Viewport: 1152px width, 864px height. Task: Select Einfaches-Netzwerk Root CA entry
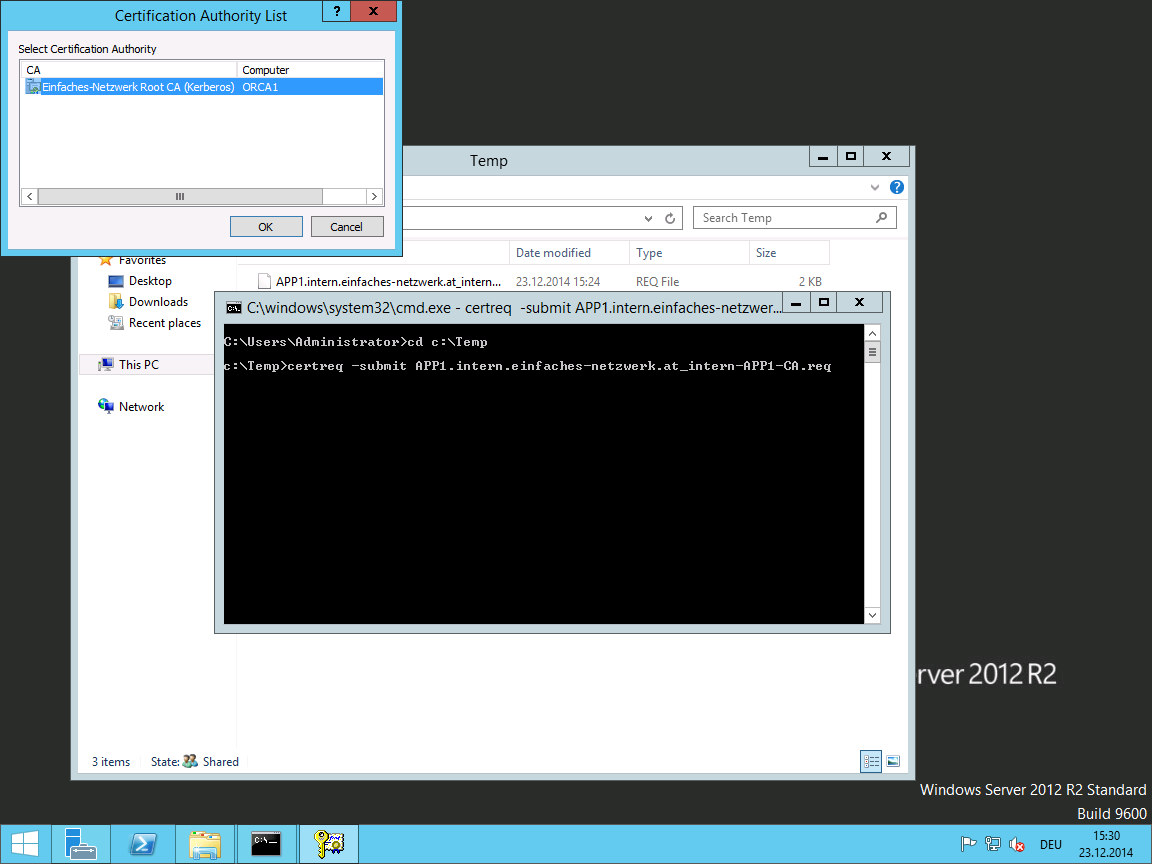138,87
